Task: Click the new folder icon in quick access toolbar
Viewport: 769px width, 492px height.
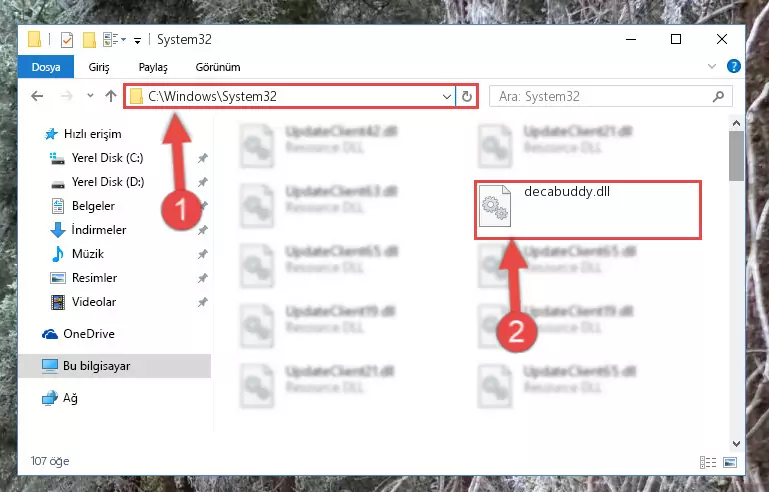Action: click(89, 40)
